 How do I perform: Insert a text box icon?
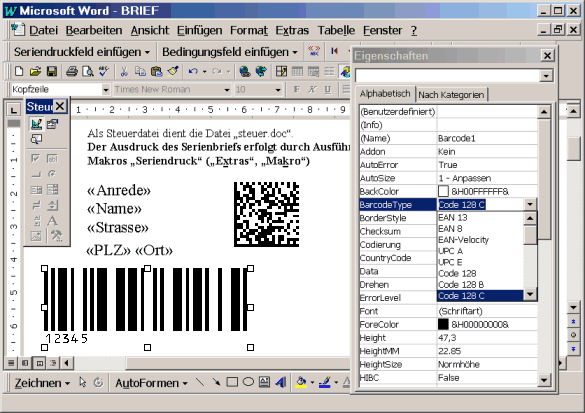264,382
